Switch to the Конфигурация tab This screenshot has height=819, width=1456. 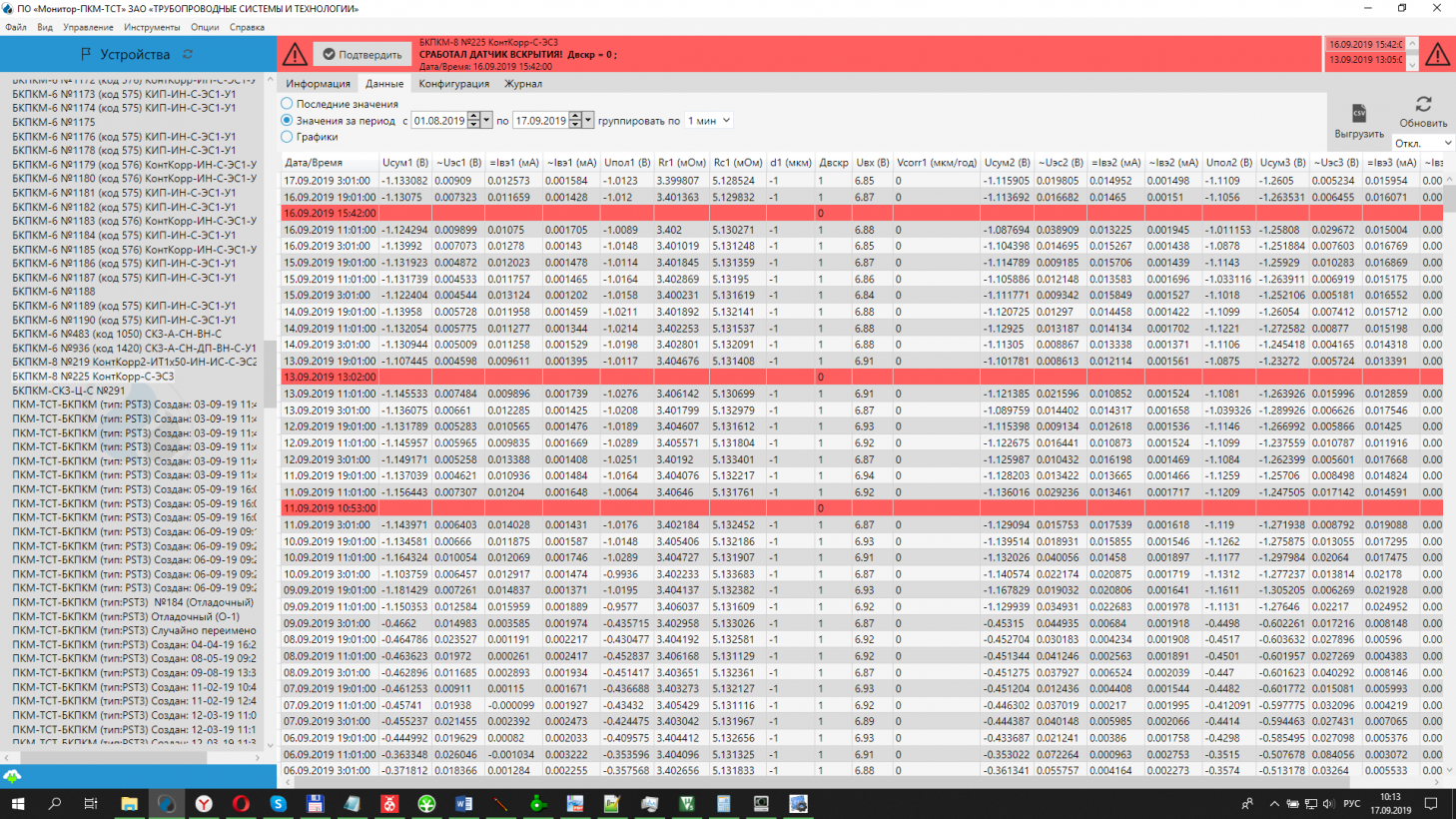click(453, 84)
